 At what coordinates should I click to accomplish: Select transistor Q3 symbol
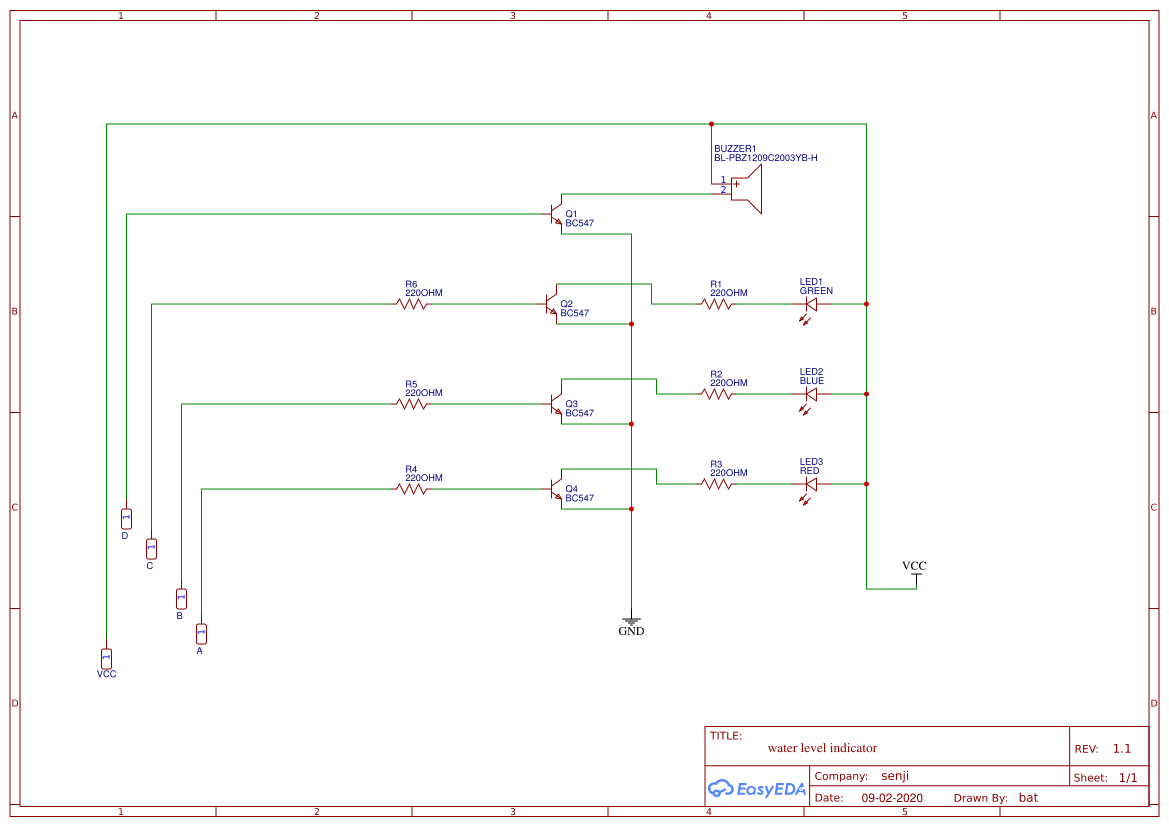tap(556, 404)
